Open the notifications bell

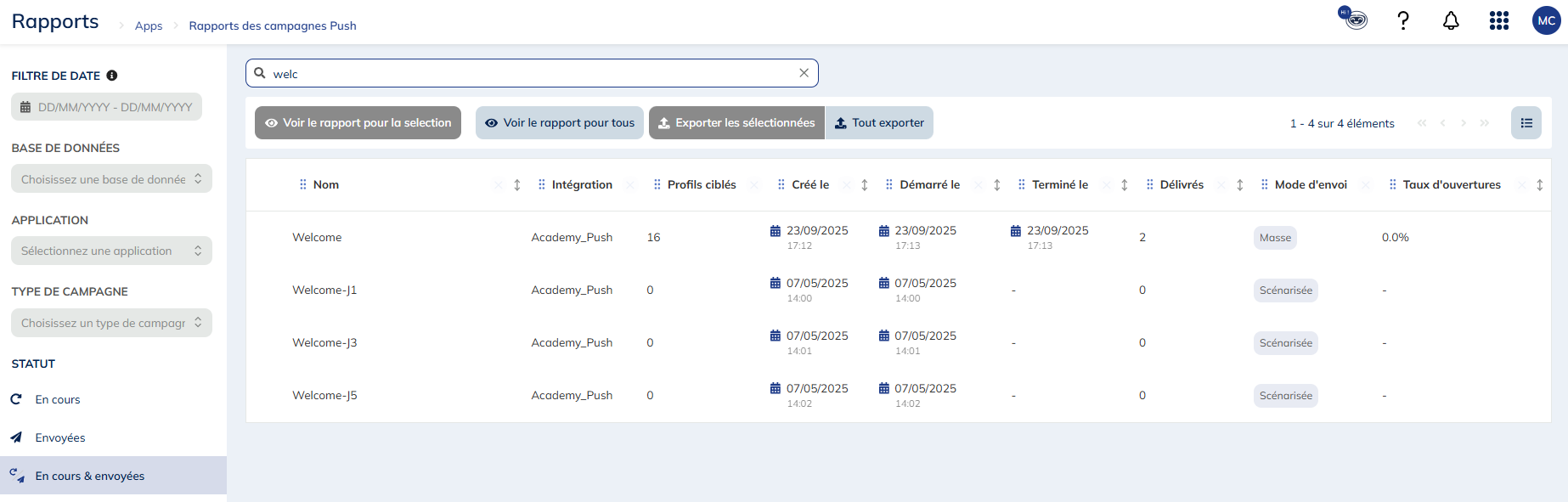[x=1451, y=21]
